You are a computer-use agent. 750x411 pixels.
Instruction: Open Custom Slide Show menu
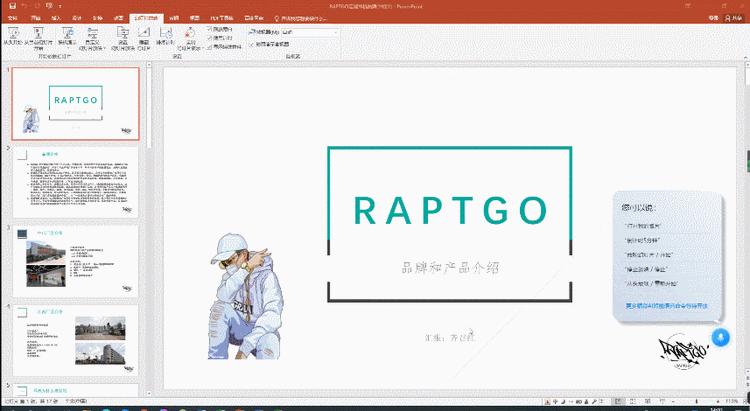coord(92,38)
